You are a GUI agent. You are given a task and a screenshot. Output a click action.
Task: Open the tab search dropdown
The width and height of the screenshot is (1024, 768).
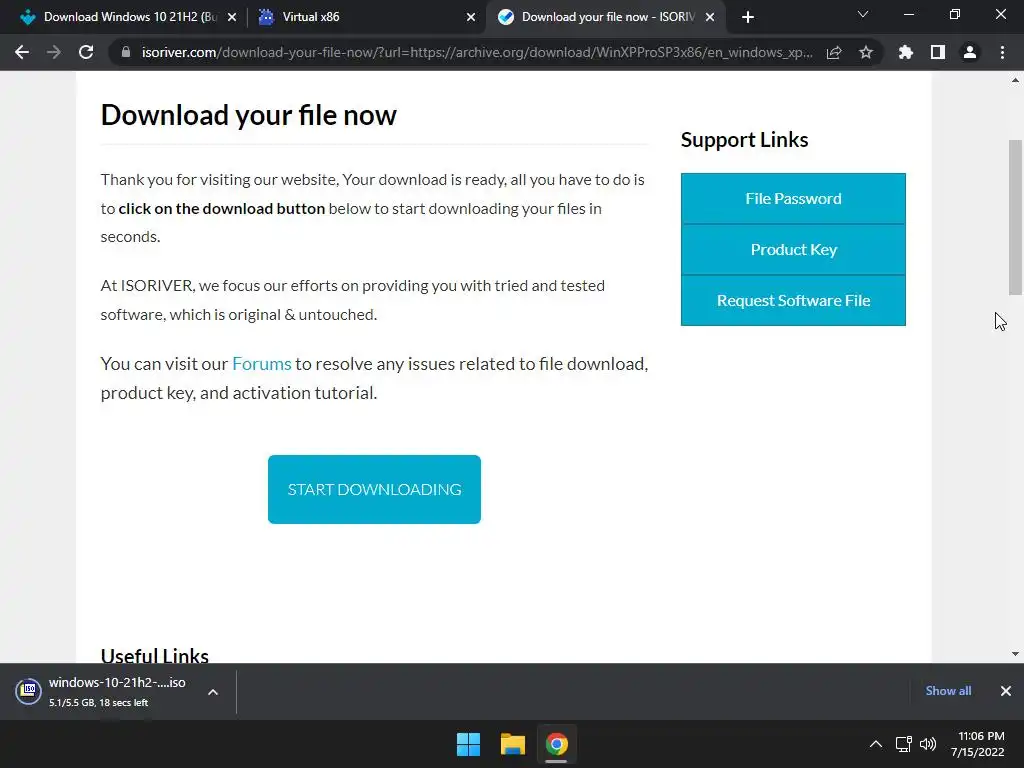coord(863,14)
